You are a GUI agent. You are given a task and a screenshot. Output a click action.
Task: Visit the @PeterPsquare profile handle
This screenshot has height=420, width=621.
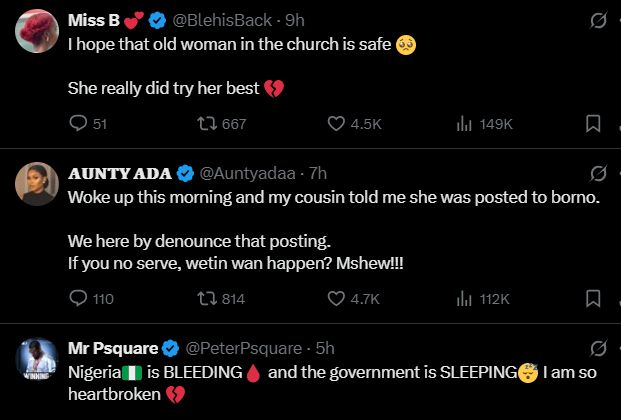pyautogui.click(x=247, y=348)
